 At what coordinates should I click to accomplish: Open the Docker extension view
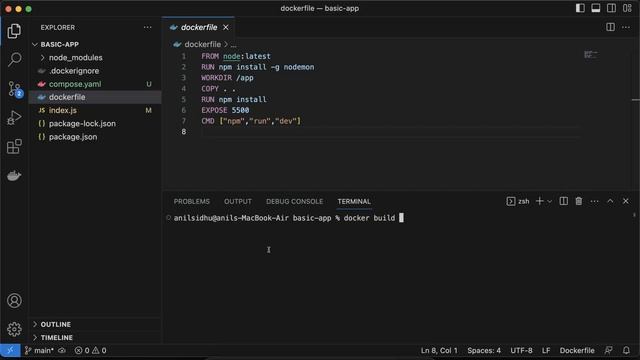pyautogui.click(x=14, y=176)
